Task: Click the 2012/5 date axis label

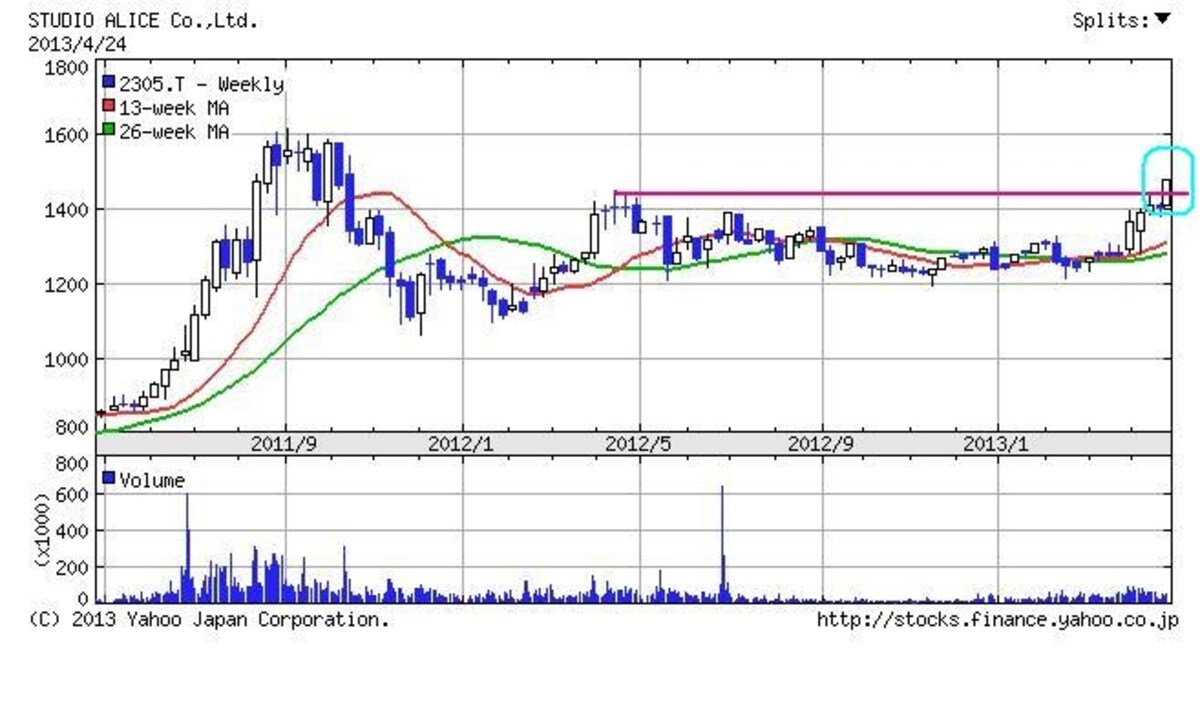Action: point(640,442)
